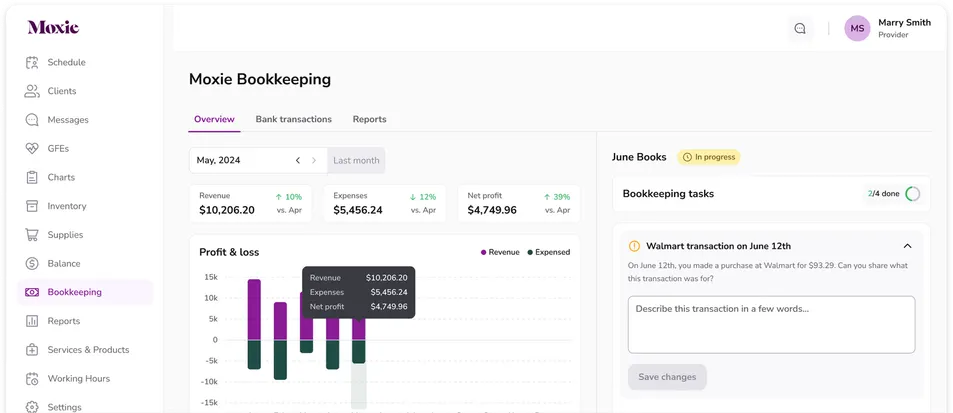This screenshot has width=953, height=413.
Task: Click the Expenses $5,456.24 card
Action: (385, 203)
